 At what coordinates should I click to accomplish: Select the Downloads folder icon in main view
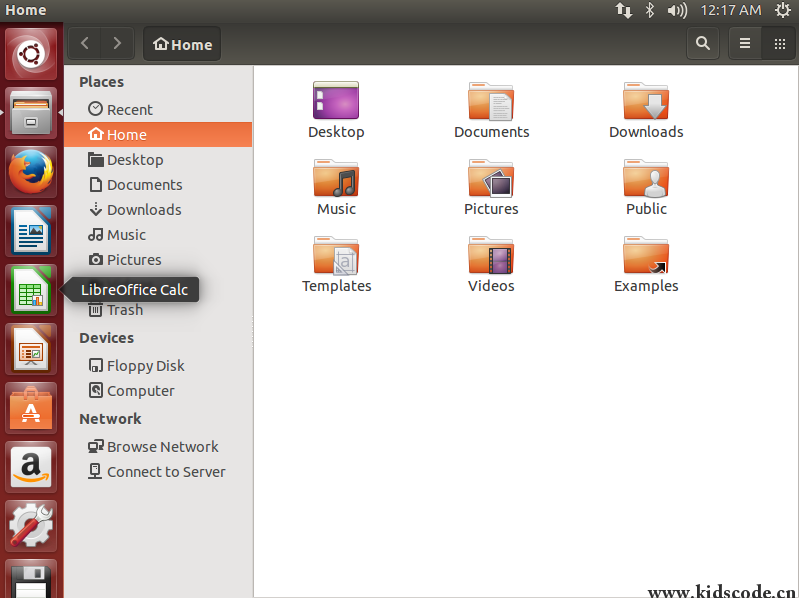click(x=646, y=101)
